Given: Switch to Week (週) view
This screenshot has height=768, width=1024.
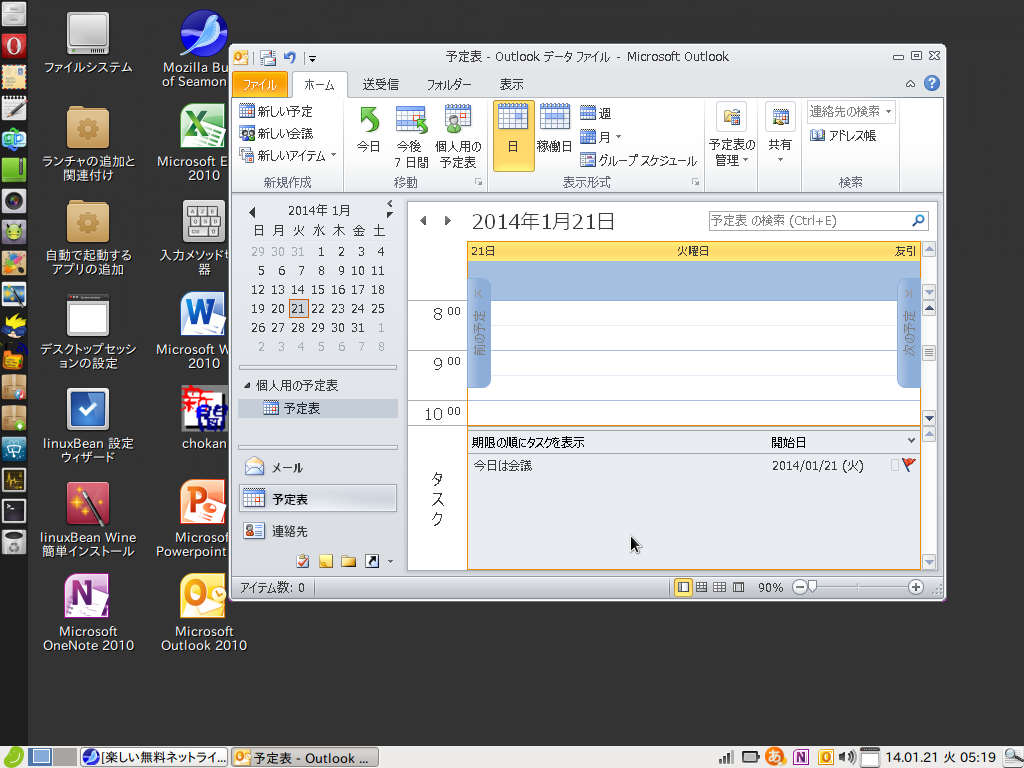Looking at the screenshot, I should click(596, 113).
